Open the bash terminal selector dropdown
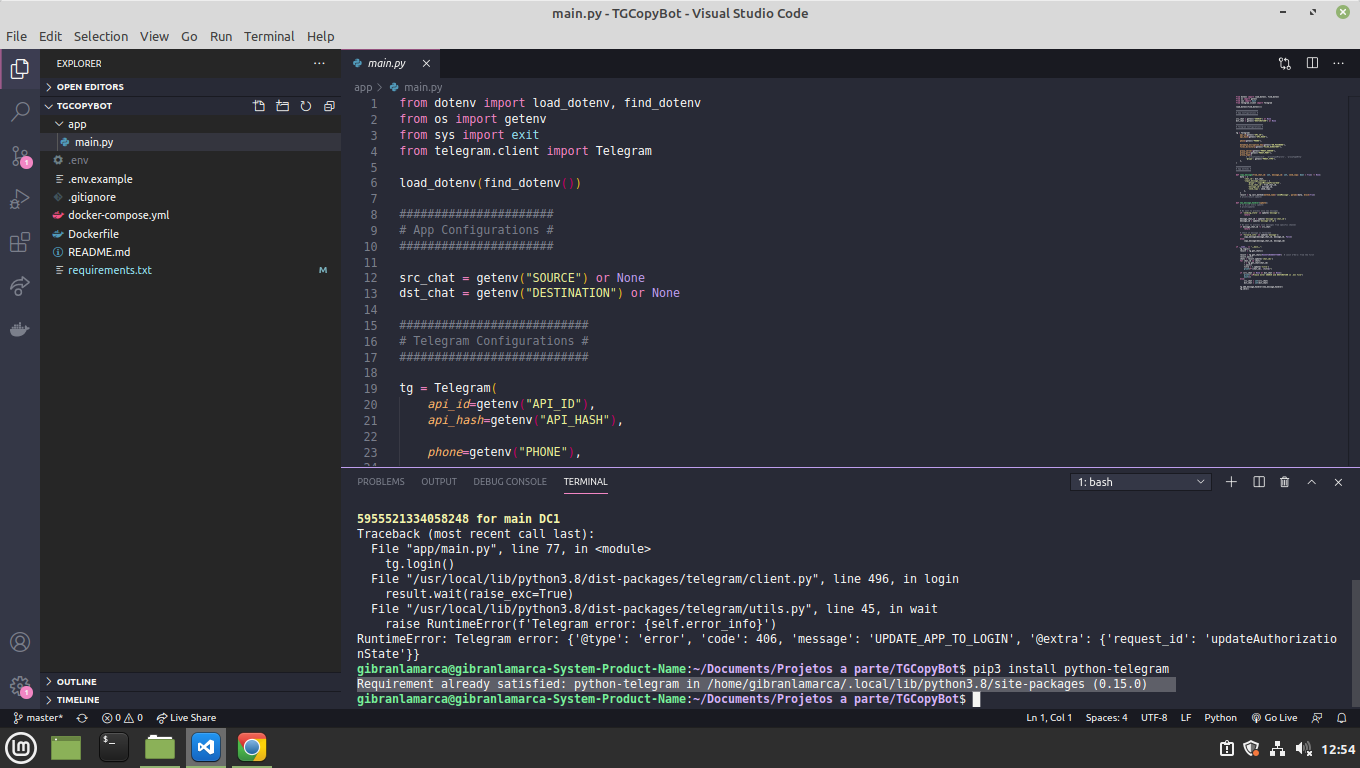This screenshot has height=768, width=1360. coord(1140,481)
